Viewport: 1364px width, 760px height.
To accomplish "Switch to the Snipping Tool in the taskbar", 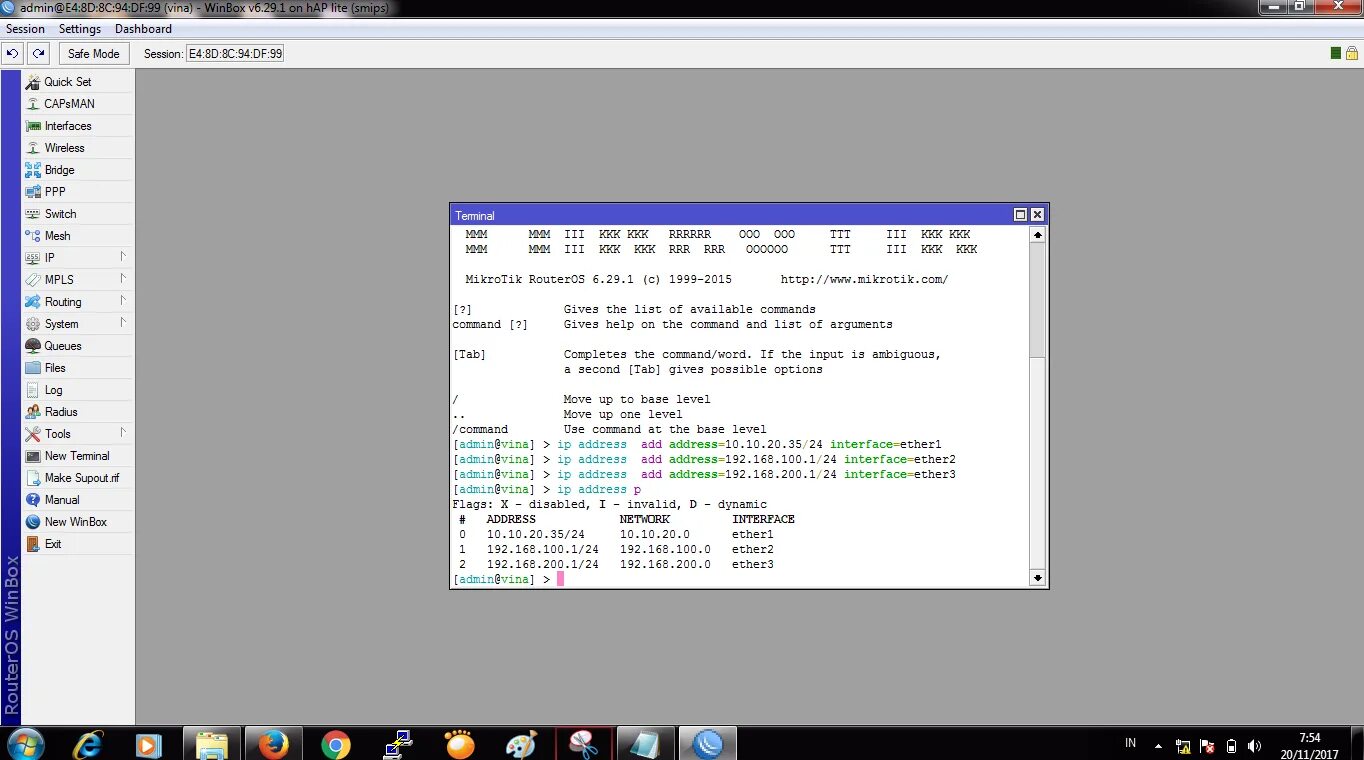I will tap(583, 744).
